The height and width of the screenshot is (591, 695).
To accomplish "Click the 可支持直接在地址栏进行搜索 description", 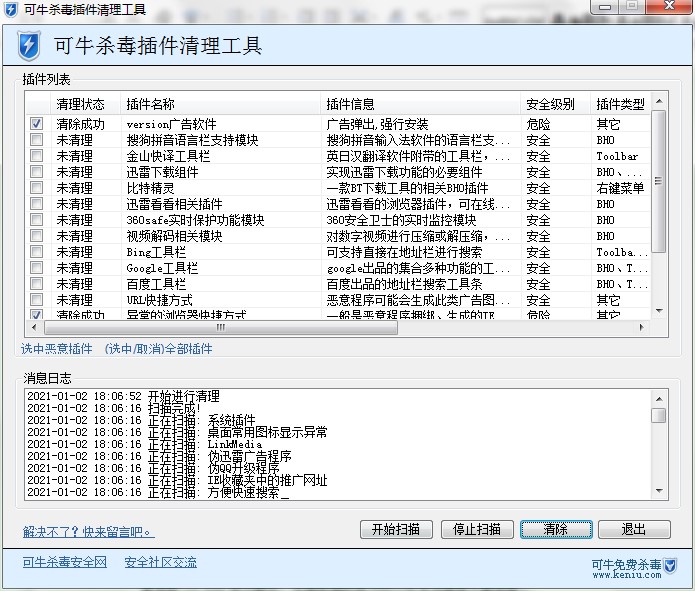I will pyautogui.click(x=404, y=252).
